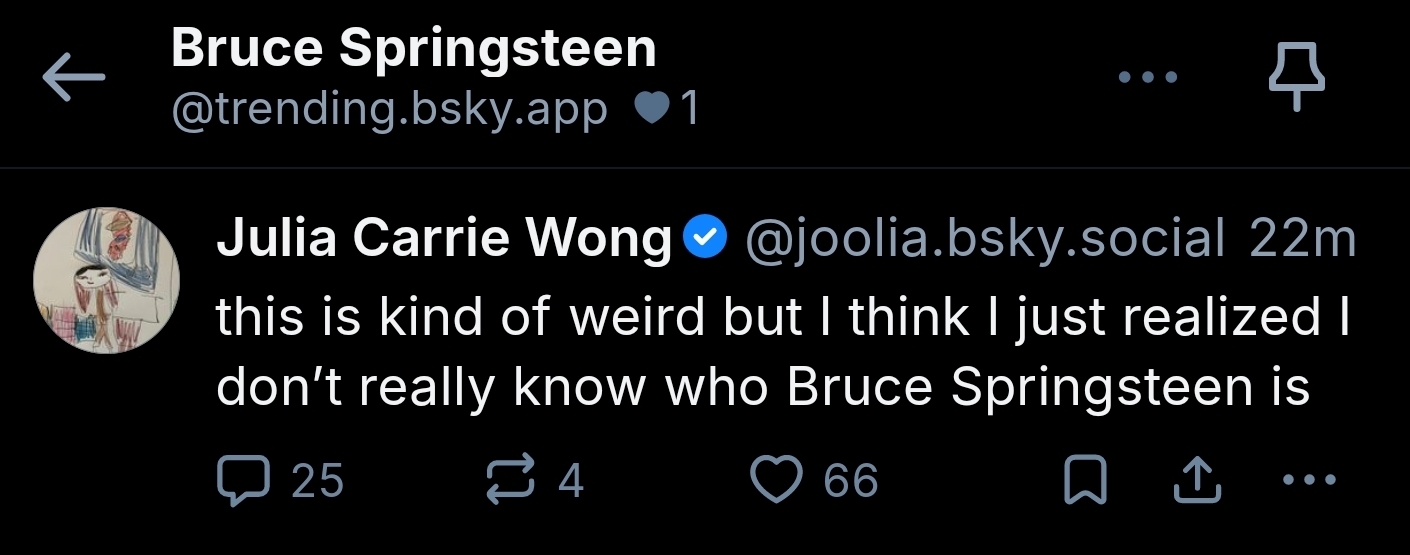Click the feed's heart like count
The height and width of the screenshot is (555, 1410).
click(x=668, y=110)
